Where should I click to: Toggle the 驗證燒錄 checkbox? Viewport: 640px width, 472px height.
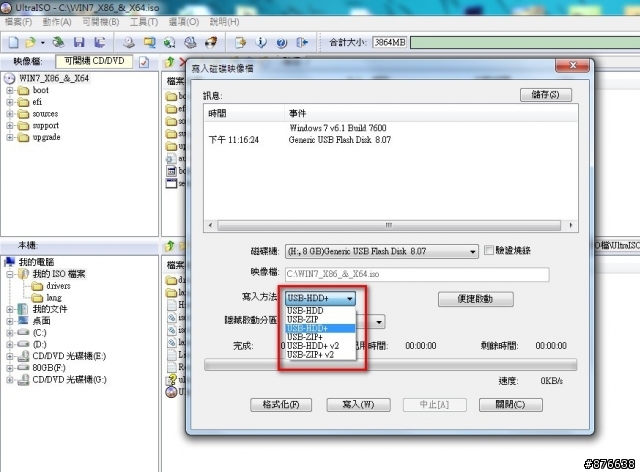[489, 250]
